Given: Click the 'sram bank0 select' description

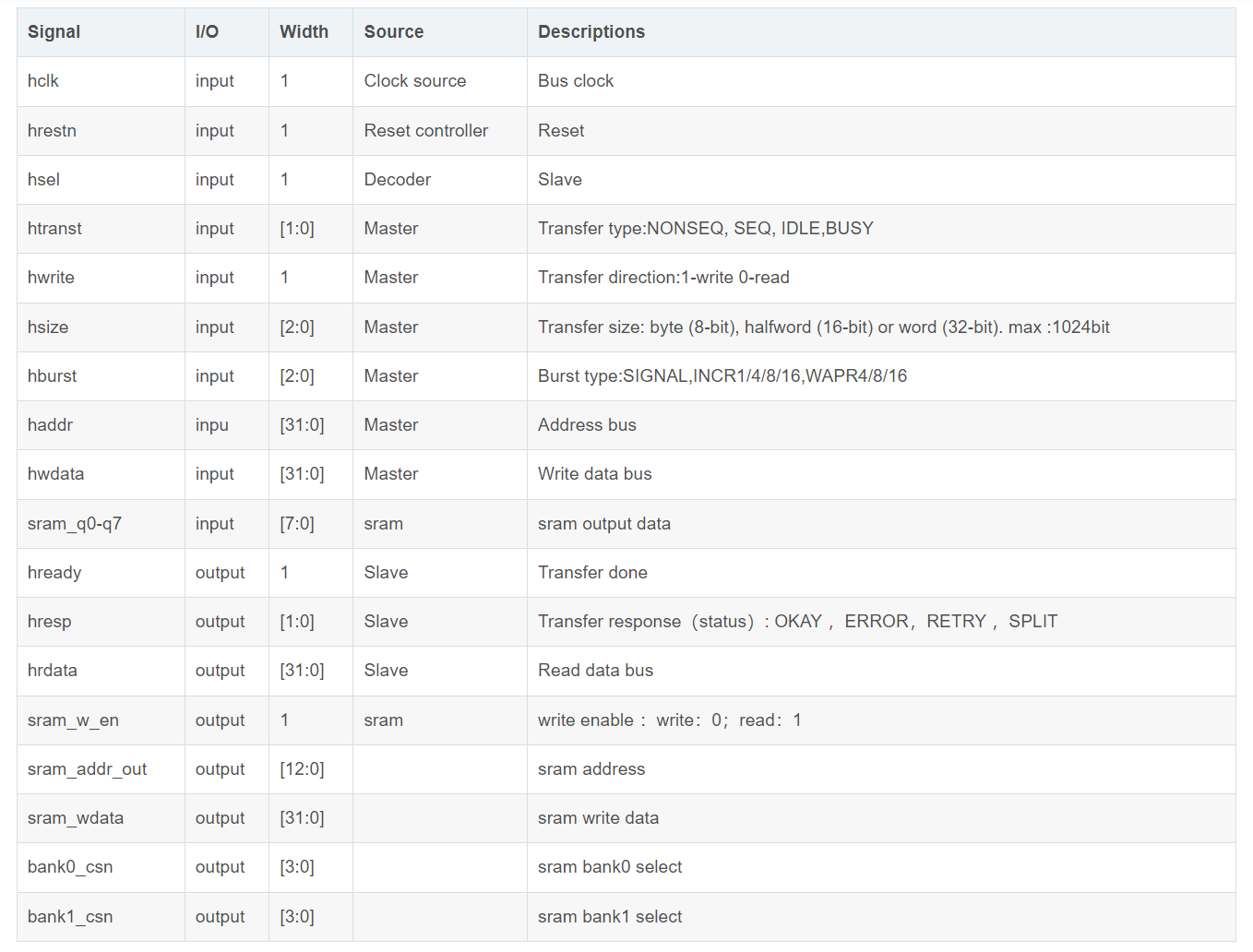Looking at the screenshot, I should (609, 867).
